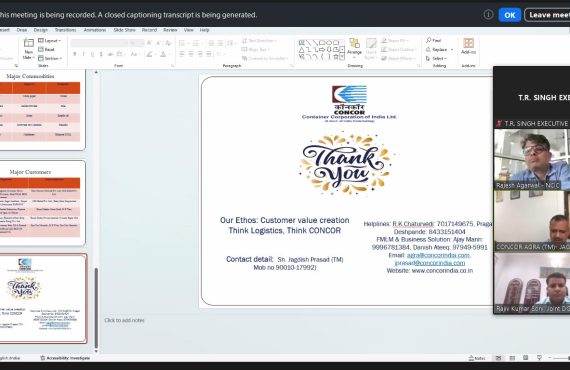Click the zoom slider in status bar
570x370 pixels.
pyautogui.click(x=559, y=358)
